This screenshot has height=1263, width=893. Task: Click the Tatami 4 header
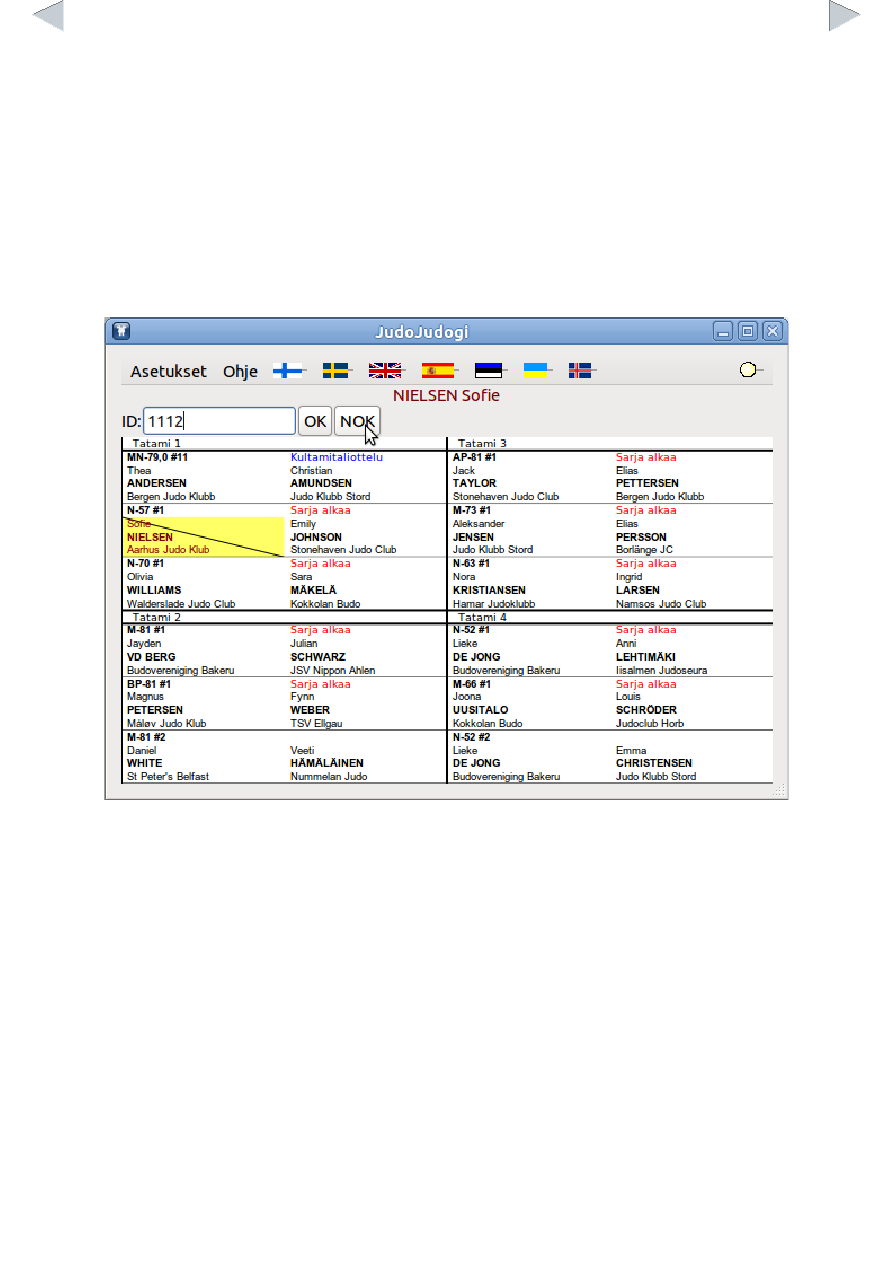click(482, 617)
